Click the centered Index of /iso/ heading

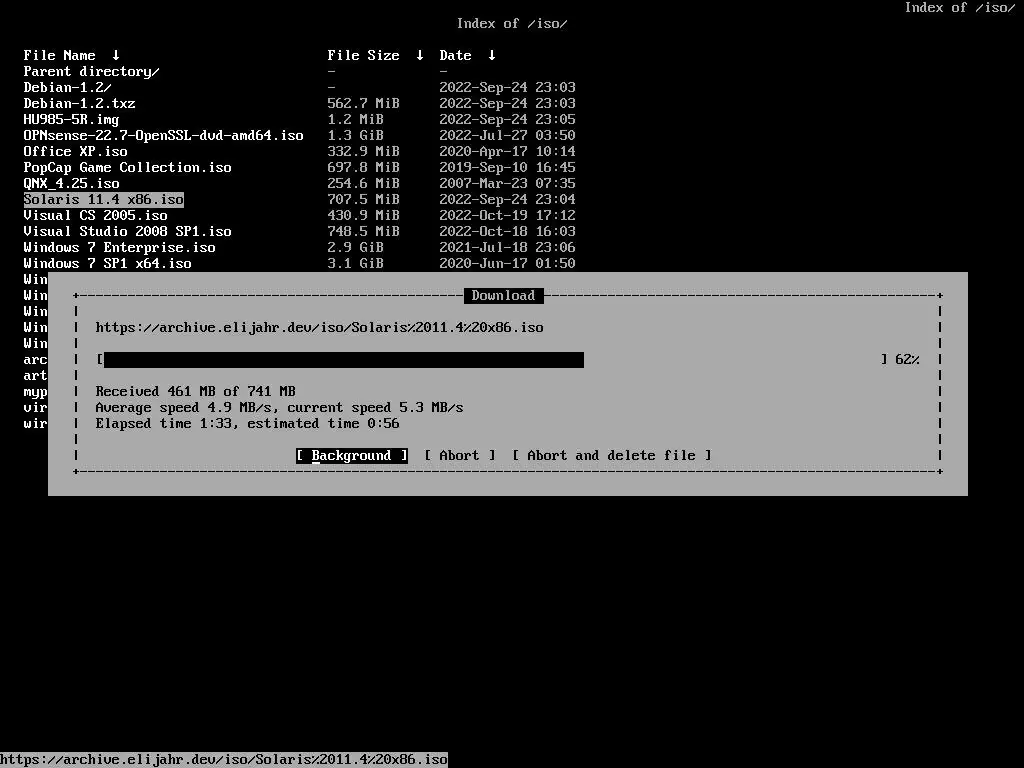[x=512, y=24]
